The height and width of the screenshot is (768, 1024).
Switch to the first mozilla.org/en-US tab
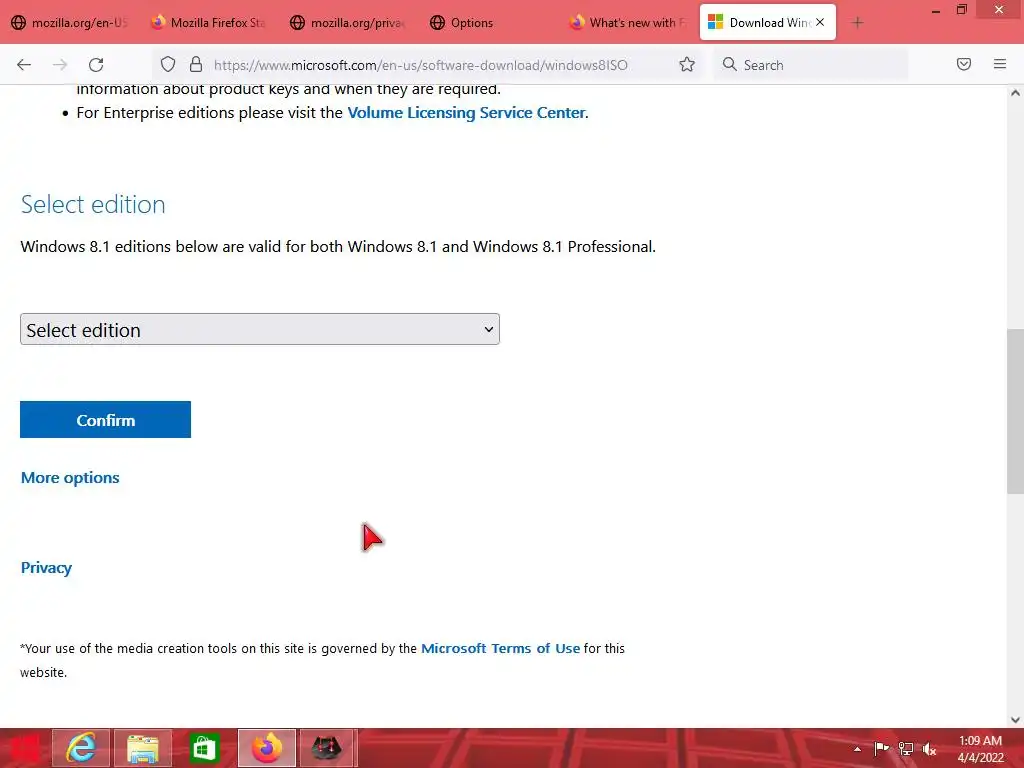point(69,23)
